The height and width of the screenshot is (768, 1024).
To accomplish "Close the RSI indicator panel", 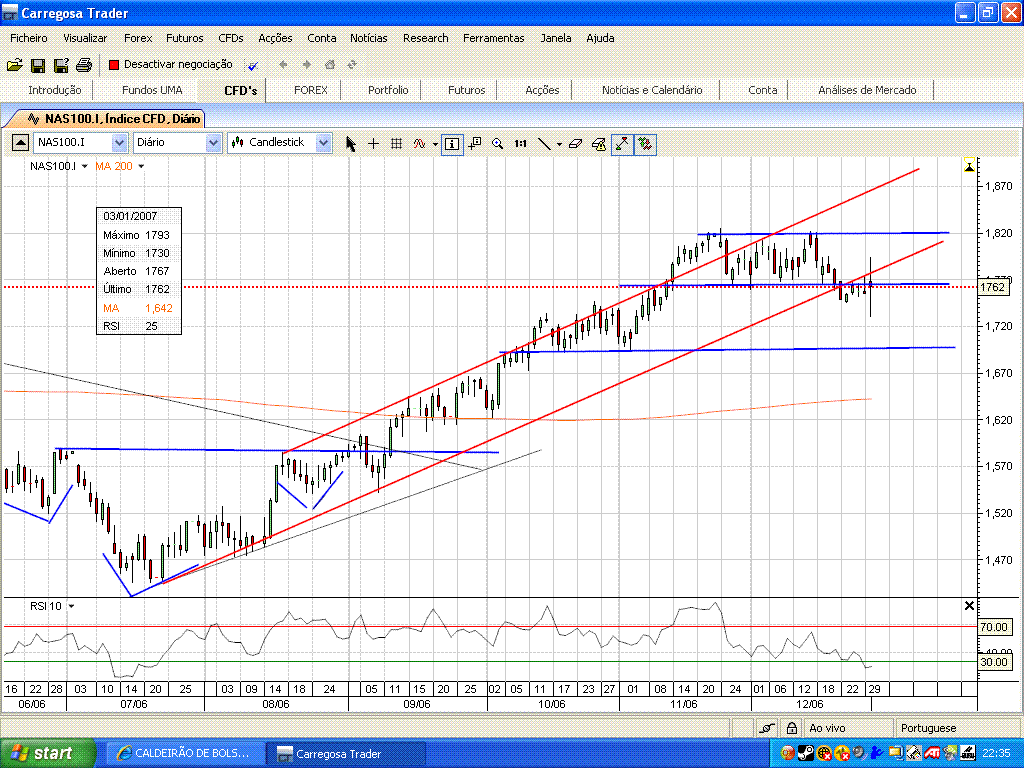I will pyautogui.click(x=968, y=606).
